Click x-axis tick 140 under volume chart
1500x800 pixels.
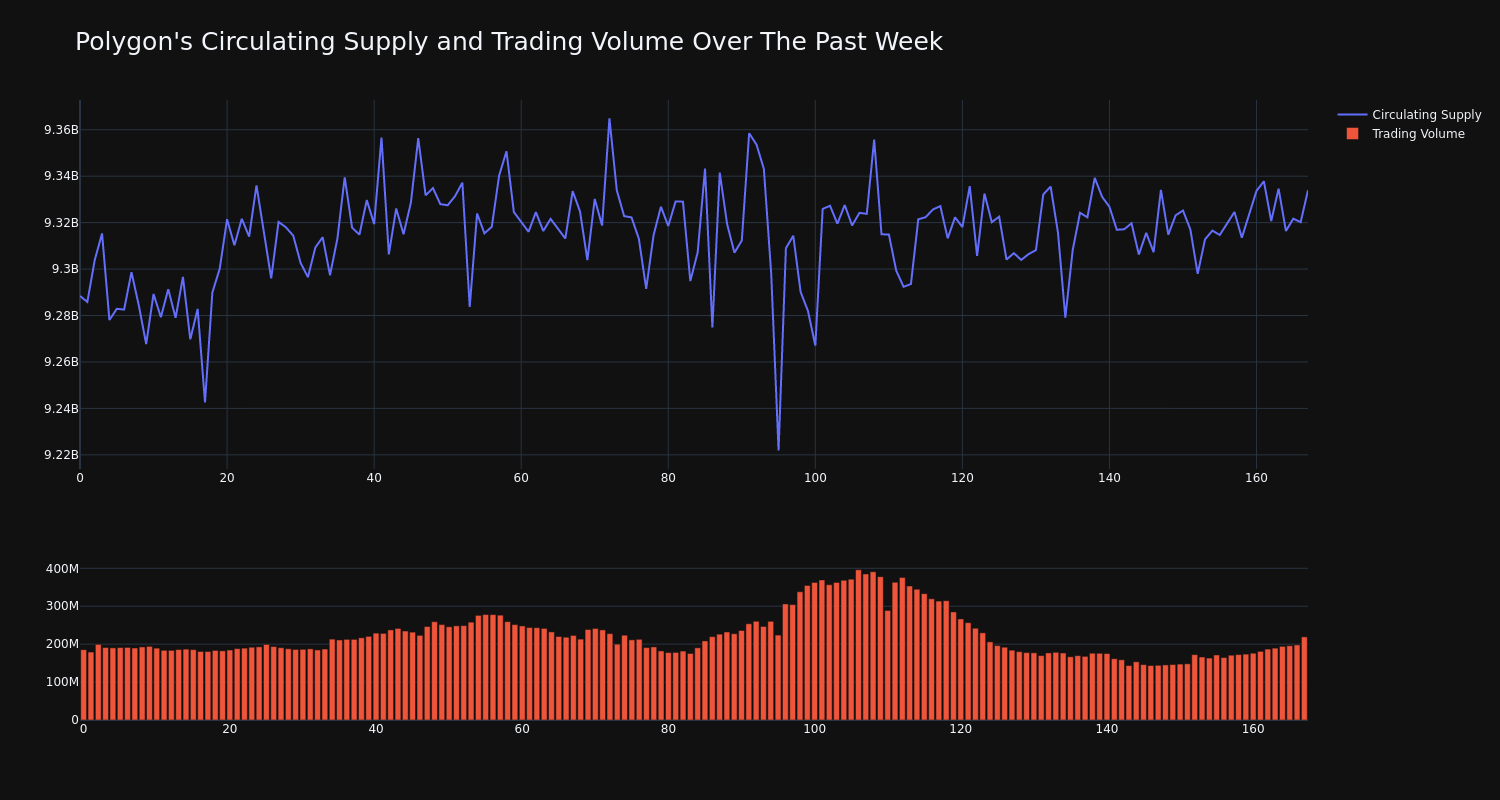(x=1107, y=729)
